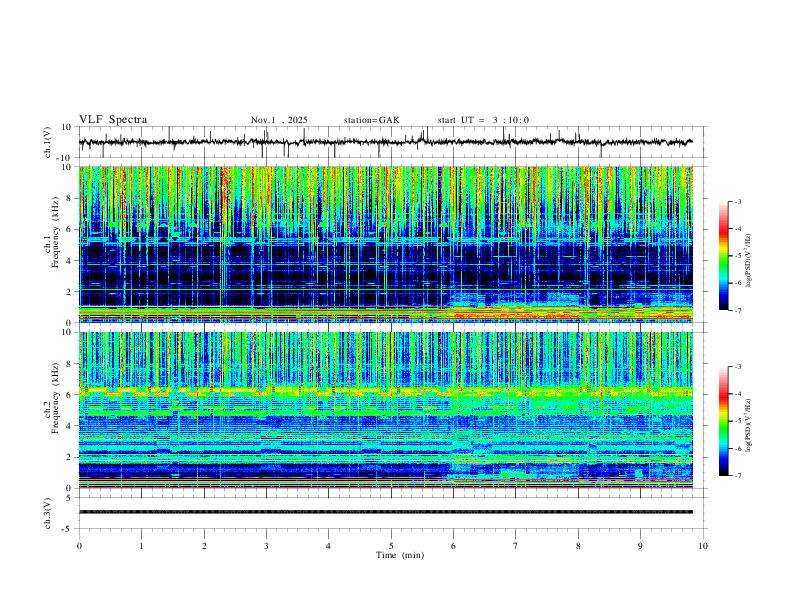Click time axis tick label "6" at bottom
792x612 pixels.
tap(453, 546)
